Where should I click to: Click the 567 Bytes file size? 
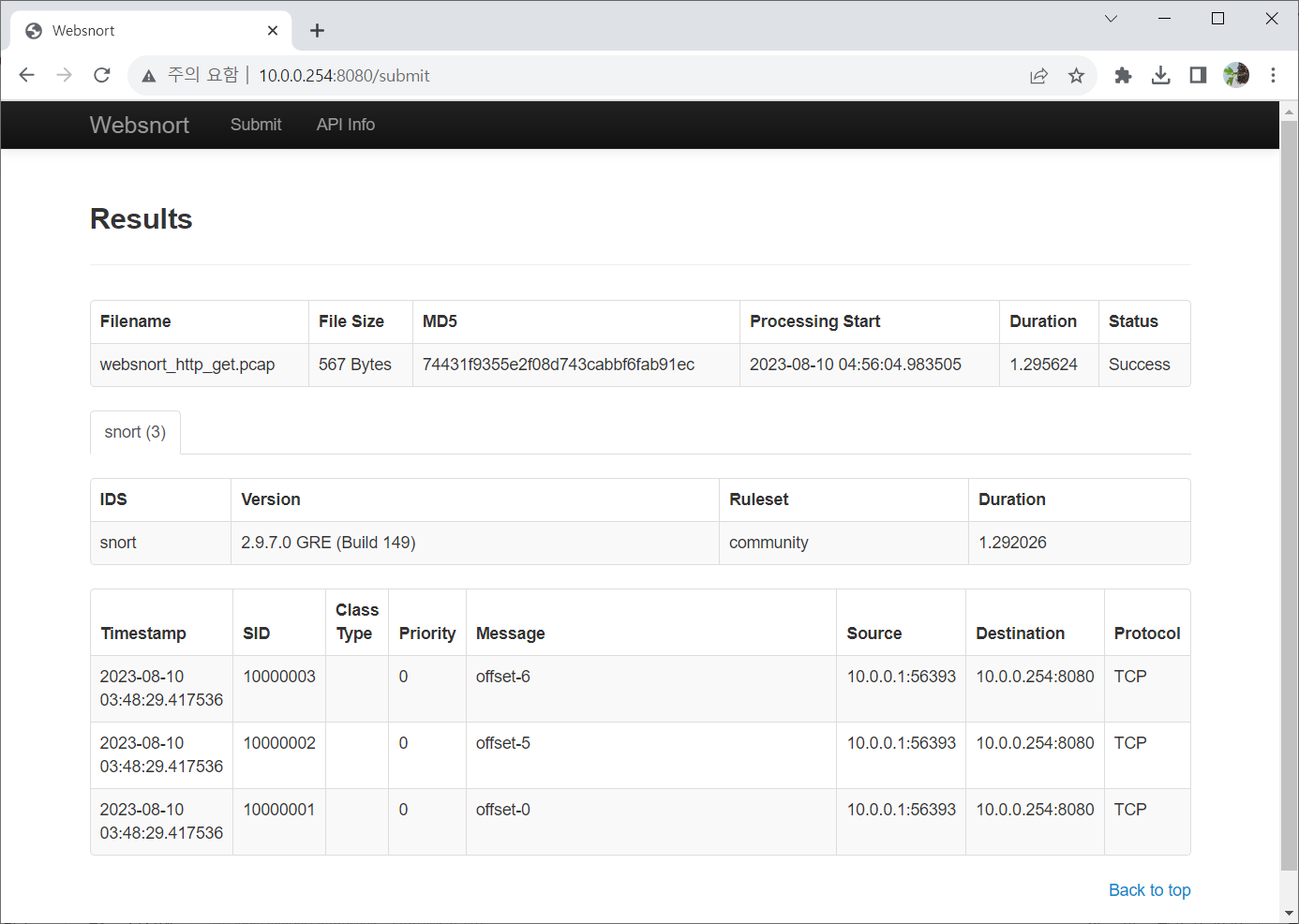click(355, 365)
